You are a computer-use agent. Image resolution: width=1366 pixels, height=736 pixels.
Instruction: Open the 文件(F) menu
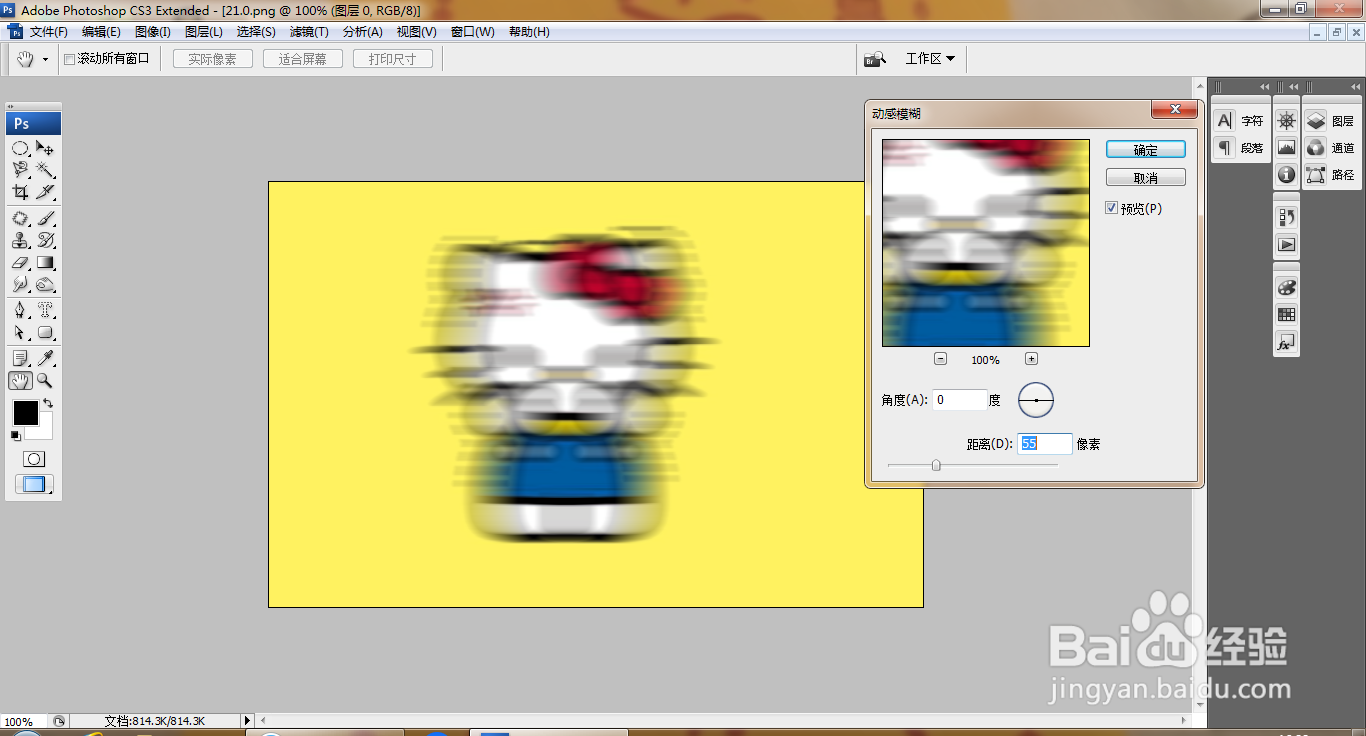tap(48, 32)
